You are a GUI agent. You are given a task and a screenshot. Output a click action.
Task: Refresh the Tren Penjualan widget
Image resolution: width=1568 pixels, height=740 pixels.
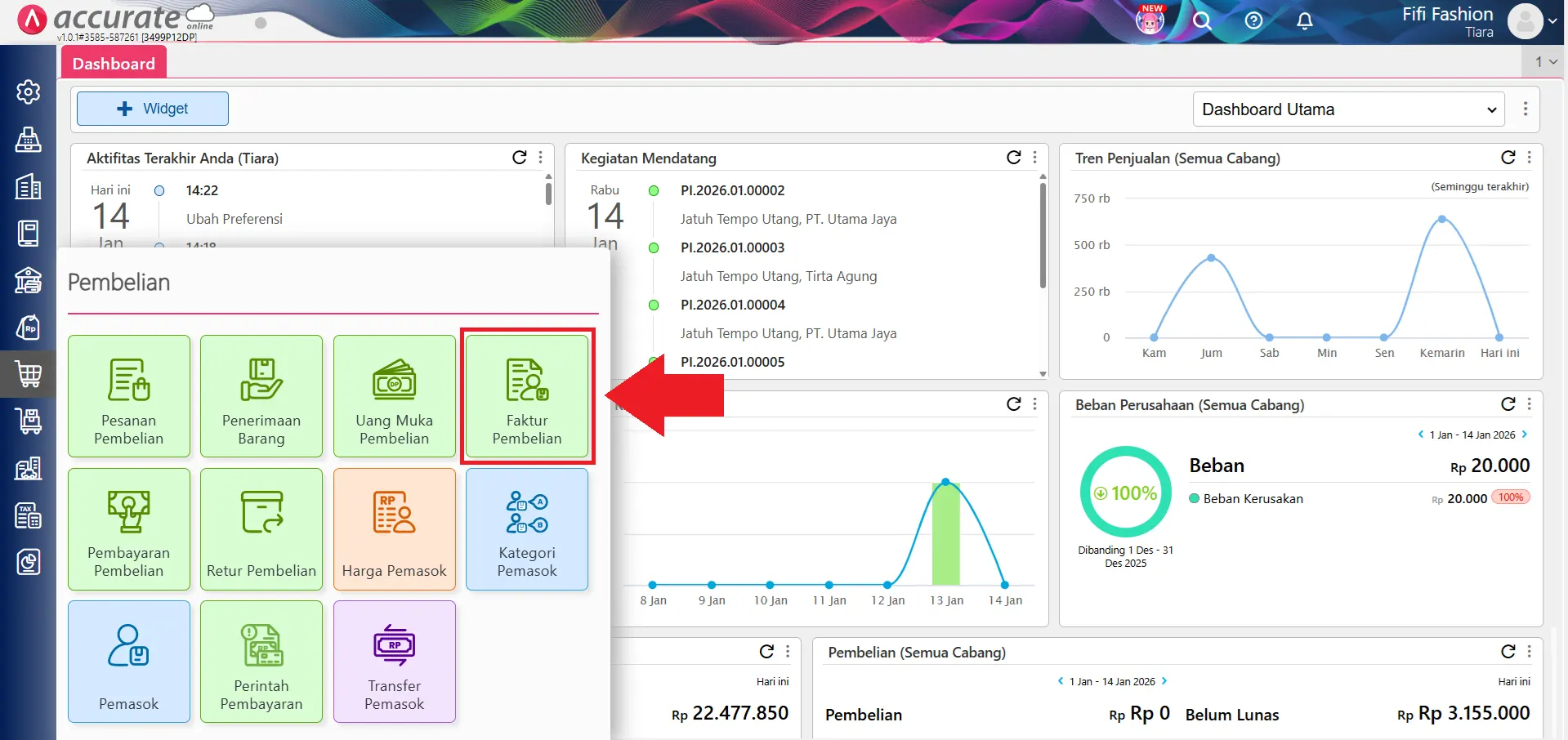click(x=1508, y=158)
